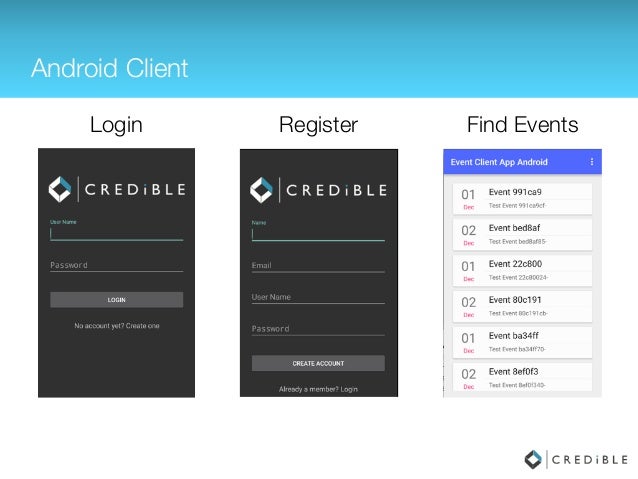Screen dimensions: 638x479
Task: Click the CREATE ACCOUNT button
Action: coord(318,363)
